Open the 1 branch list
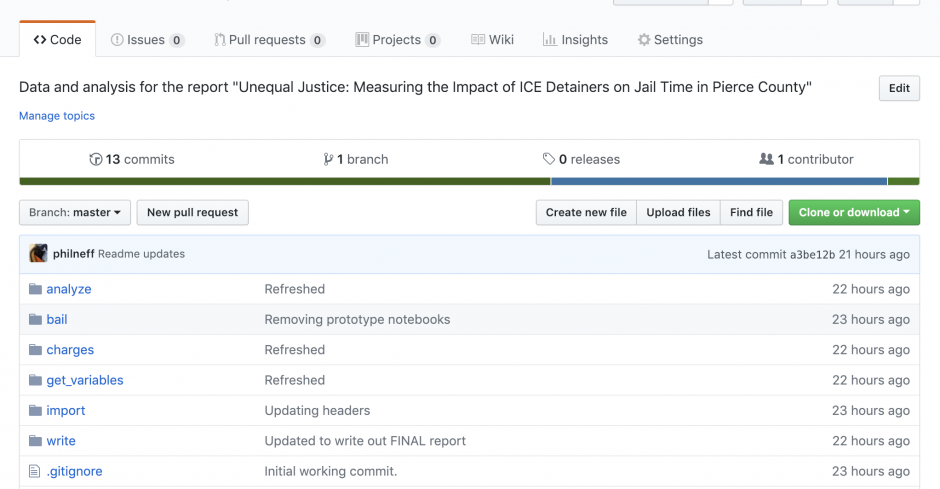The width and height of the screenshot is (940, 489). tap(355, 159)
